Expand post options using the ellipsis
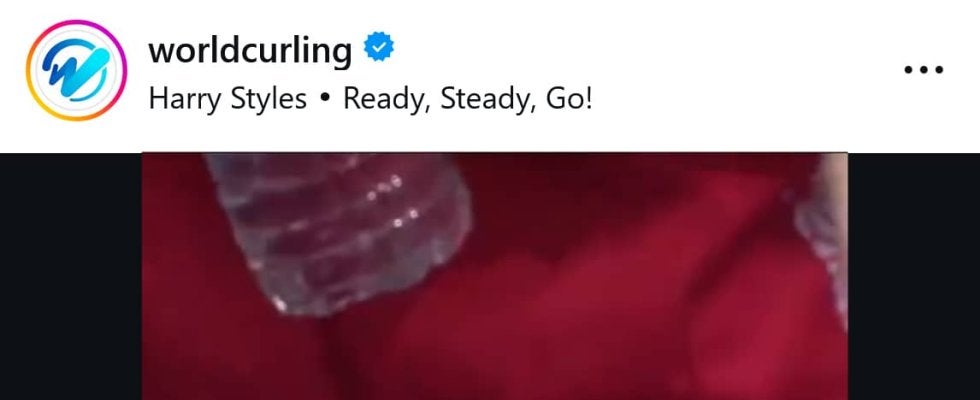Image resolution: width=980 pixels, height=400 pixels. 924,69
